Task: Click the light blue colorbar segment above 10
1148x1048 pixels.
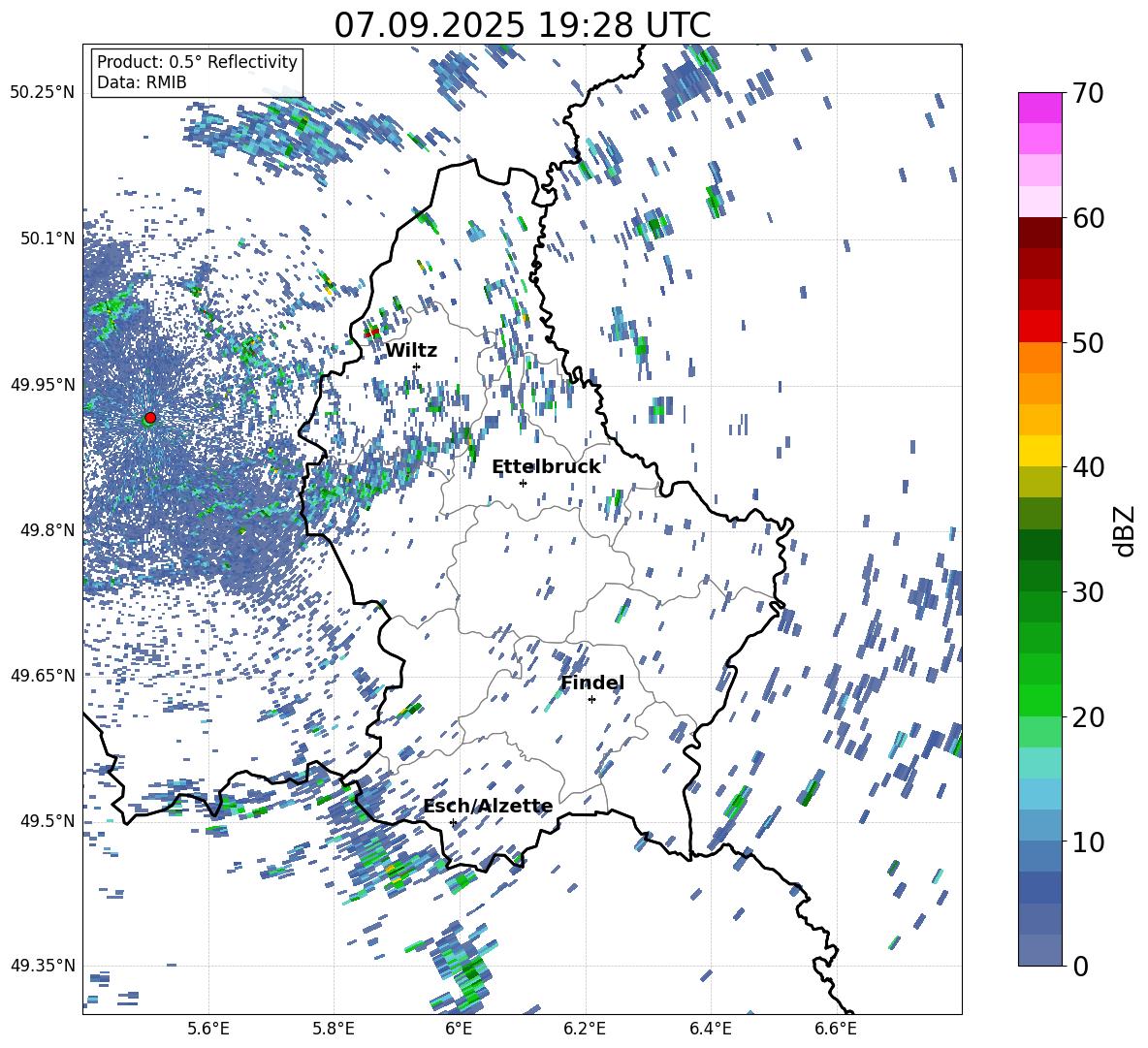Action: (x=1039, y=826)
